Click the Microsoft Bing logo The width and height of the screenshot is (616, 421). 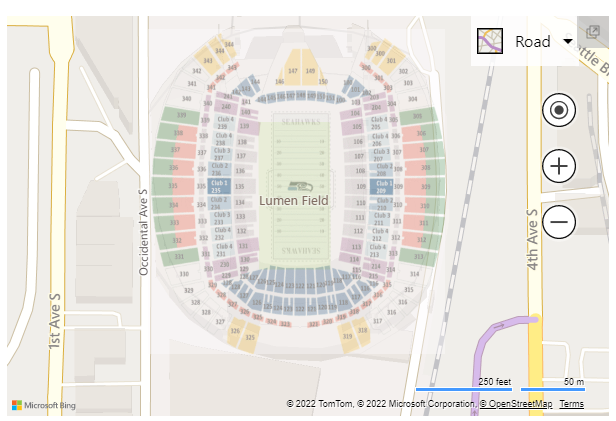(x=44, y=405)
